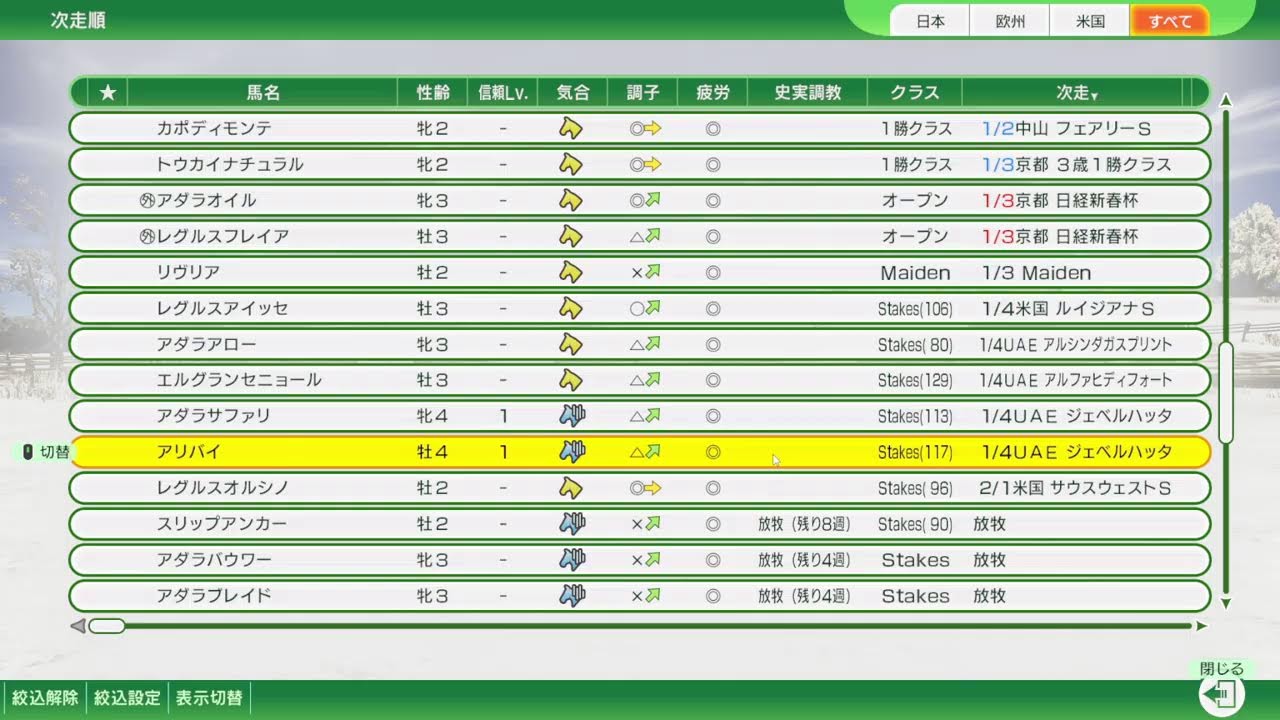Click the 調子 arrow icon for レグルスアイッセ
This screenshot has height=720, width=1280.
[x=653, y=308]
